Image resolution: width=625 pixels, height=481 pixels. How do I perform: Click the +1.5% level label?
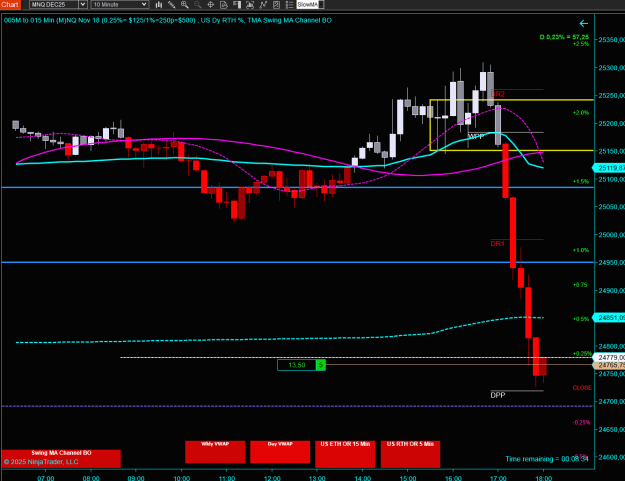581,181
